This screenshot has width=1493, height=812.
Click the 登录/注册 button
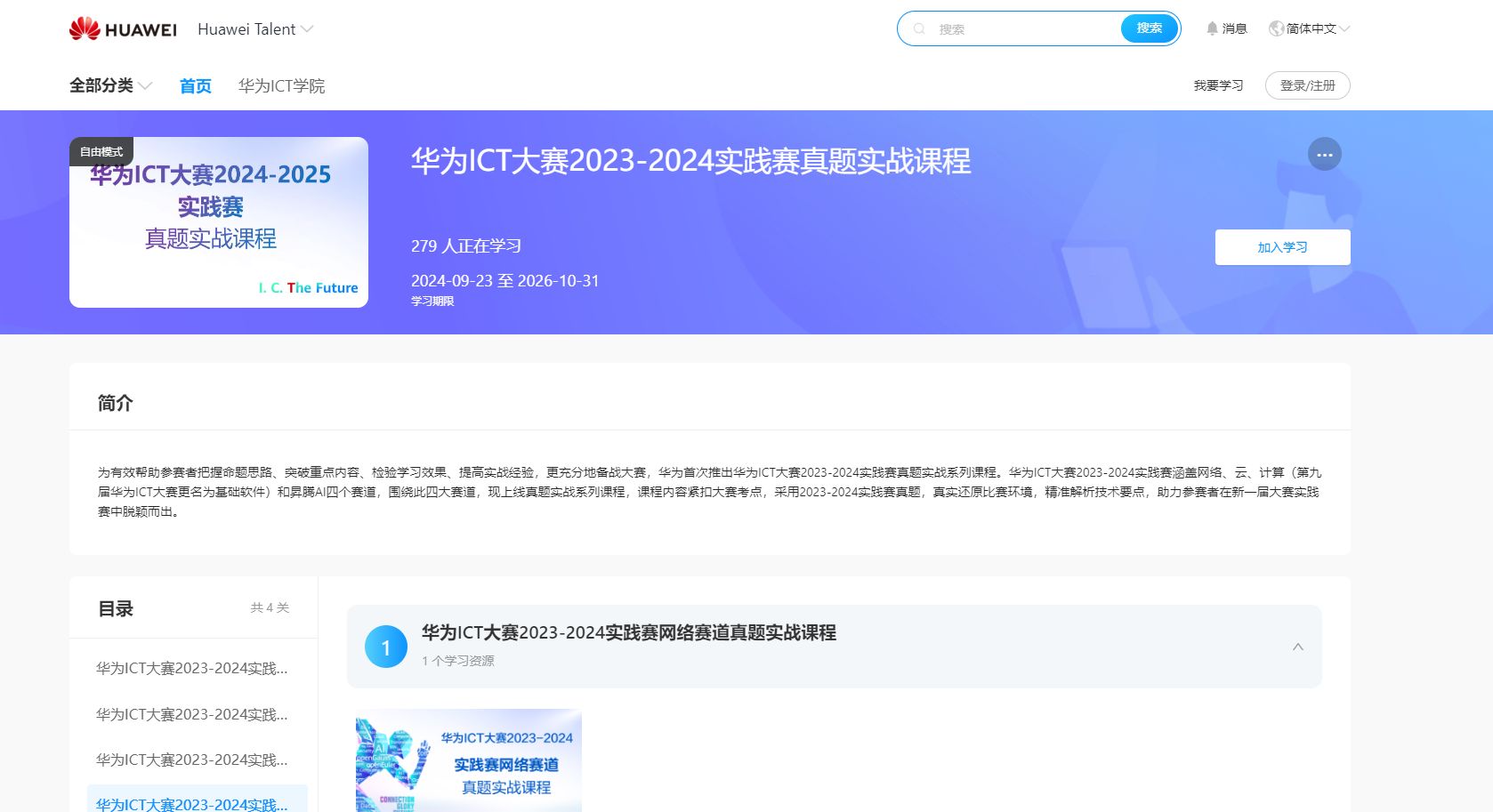[1308, 85]
